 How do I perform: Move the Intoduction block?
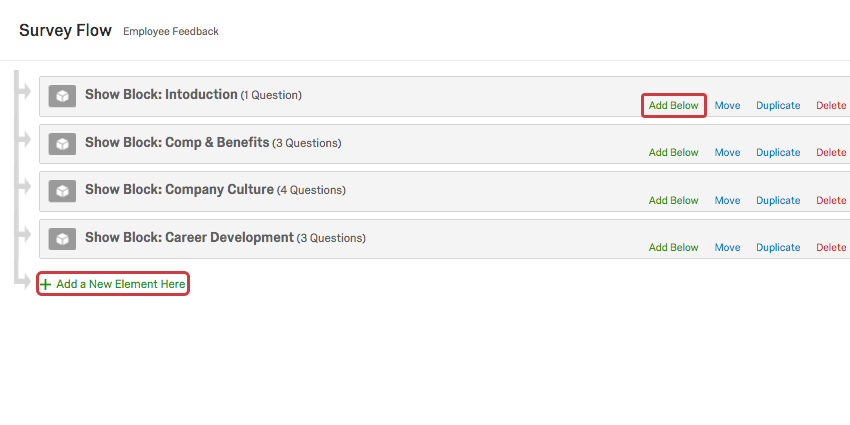(727, 105)
